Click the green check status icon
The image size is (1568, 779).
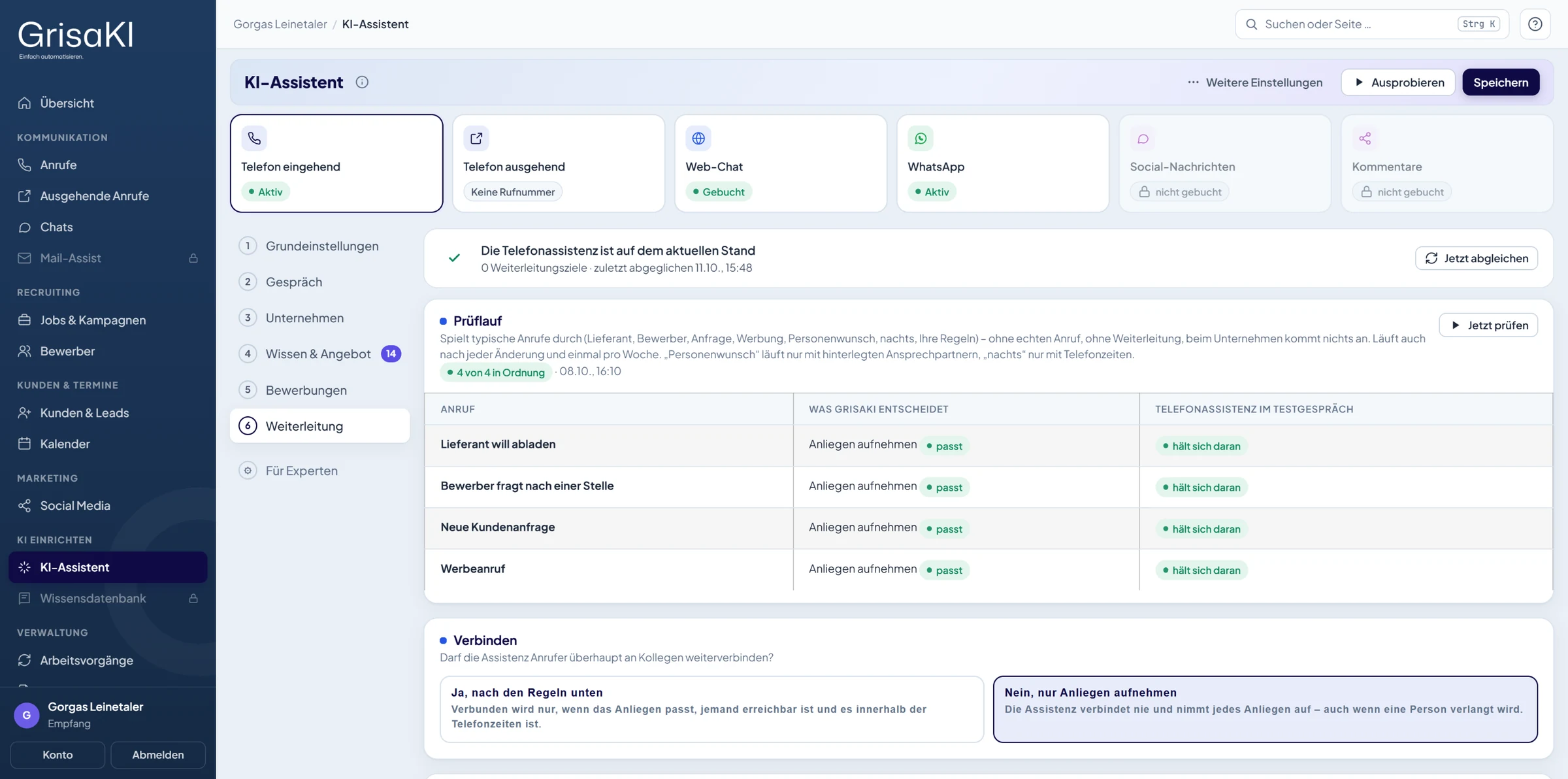pyautogui.click(x=454, y=258)
